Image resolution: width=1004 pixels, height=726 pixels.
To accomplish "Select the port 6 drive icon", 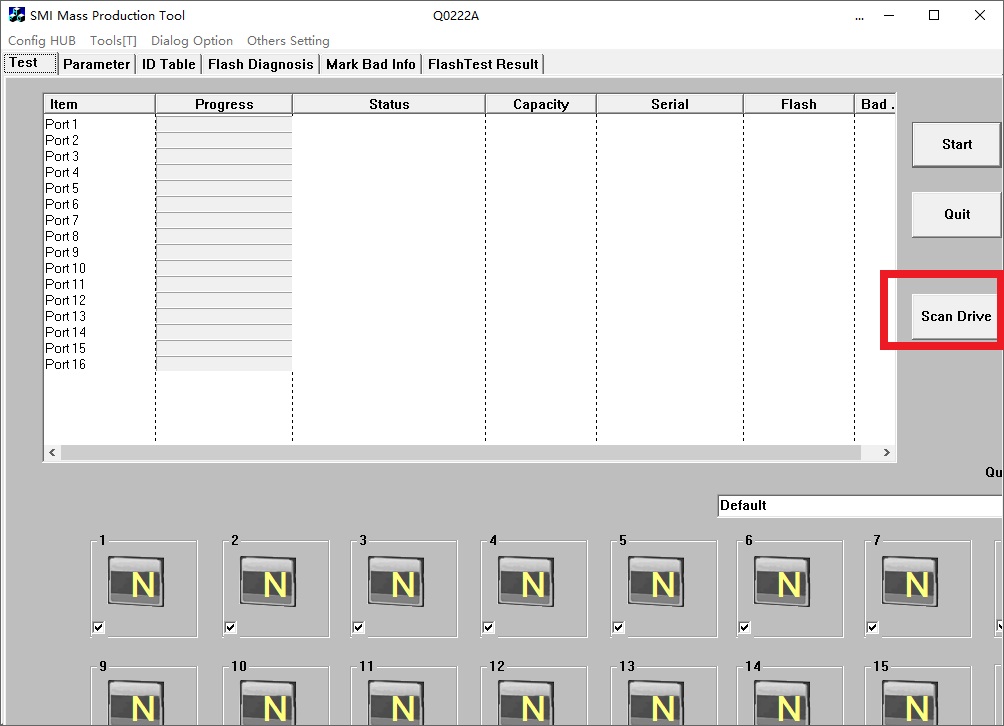I will point(782,582).
